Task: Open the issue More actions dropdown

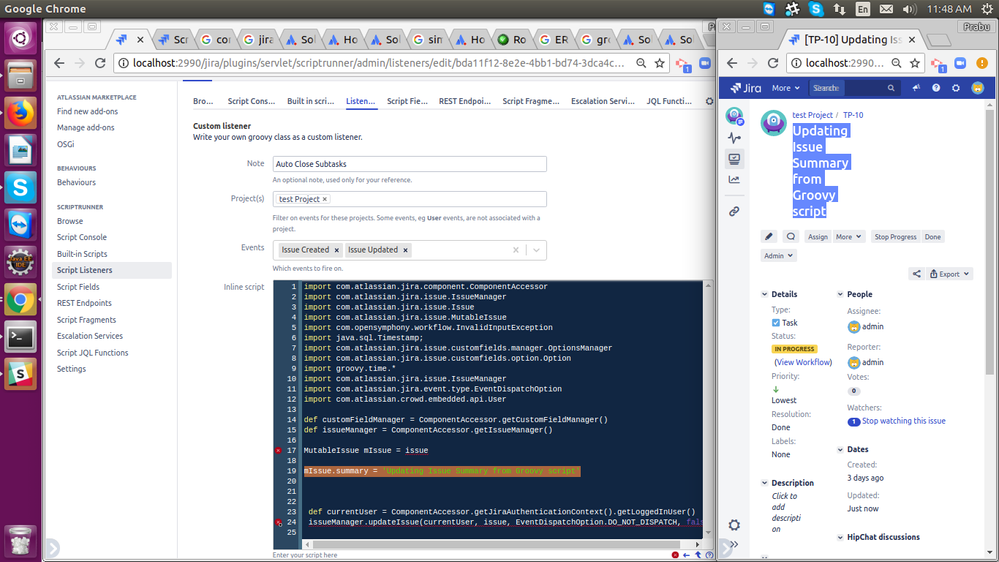Action: [848, 236]
